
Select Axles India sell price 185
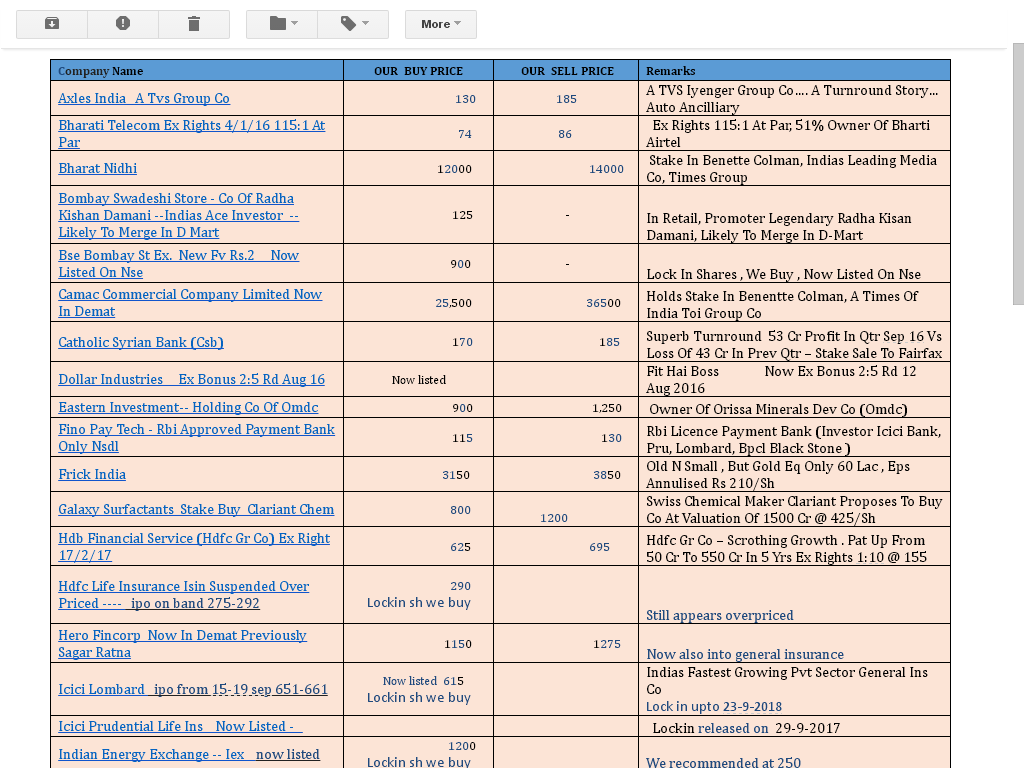[566, 99]
